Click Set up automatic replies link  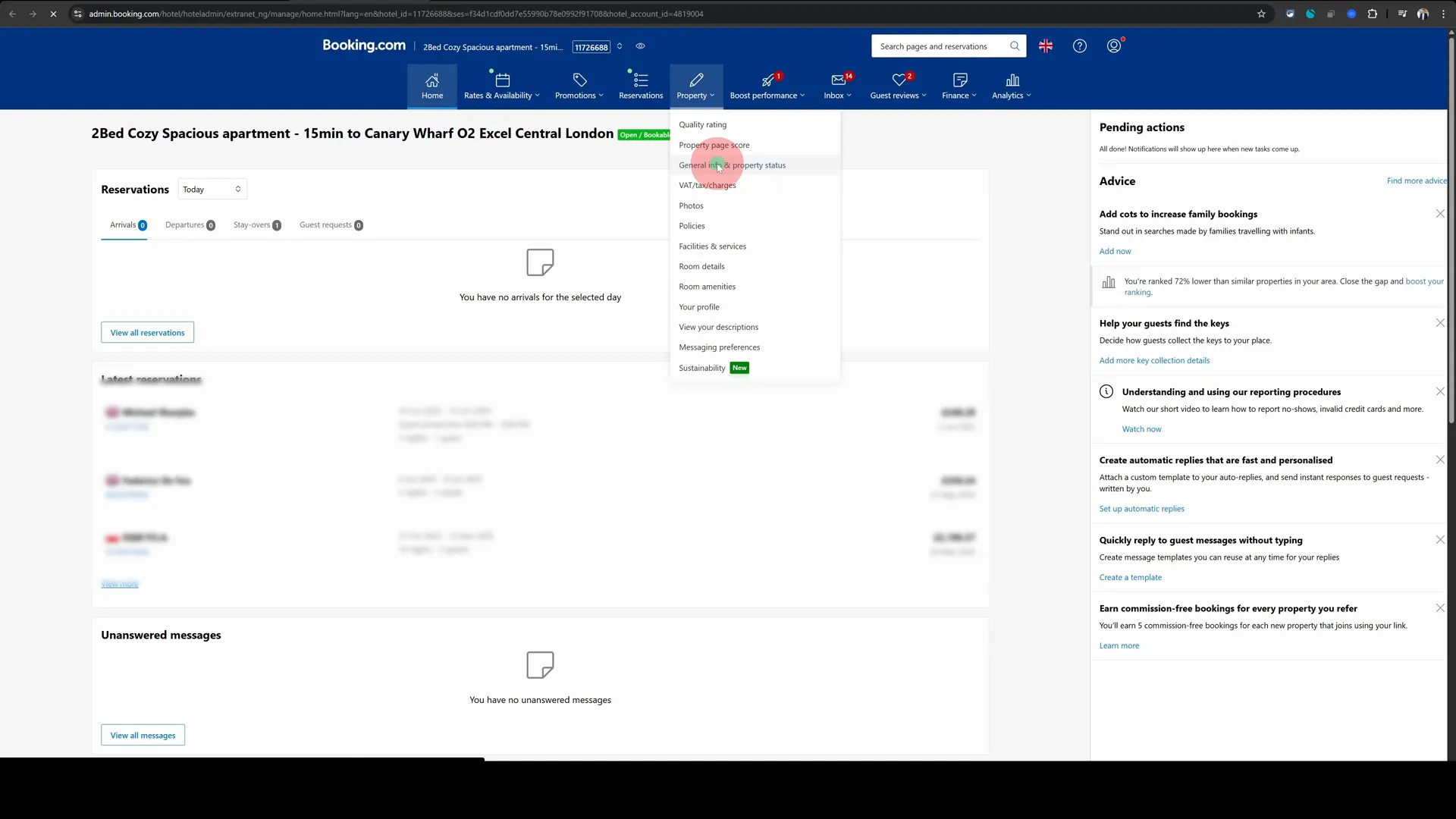click(1141, 509)
